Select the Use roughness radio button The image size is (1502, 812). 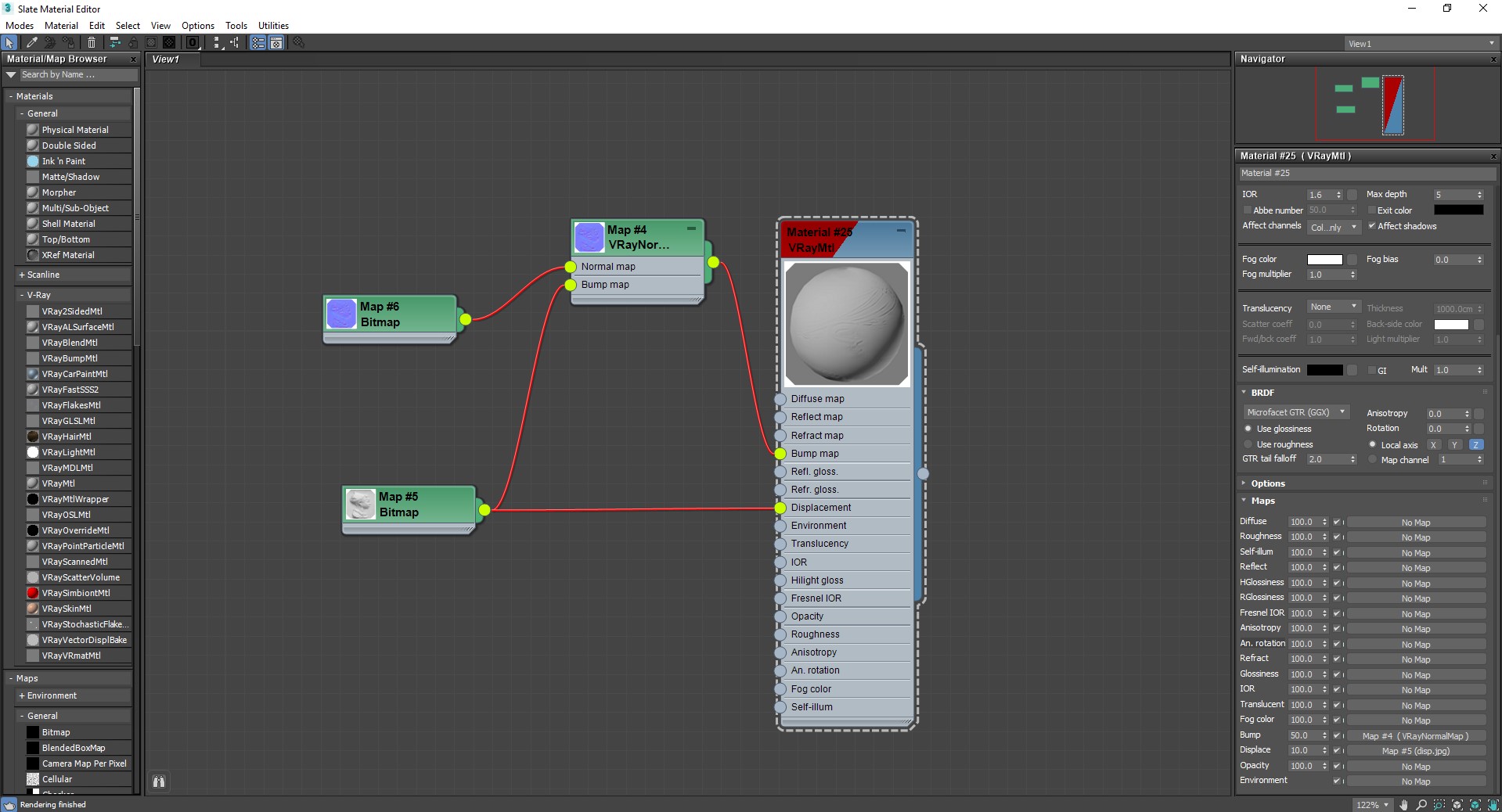1248,444
